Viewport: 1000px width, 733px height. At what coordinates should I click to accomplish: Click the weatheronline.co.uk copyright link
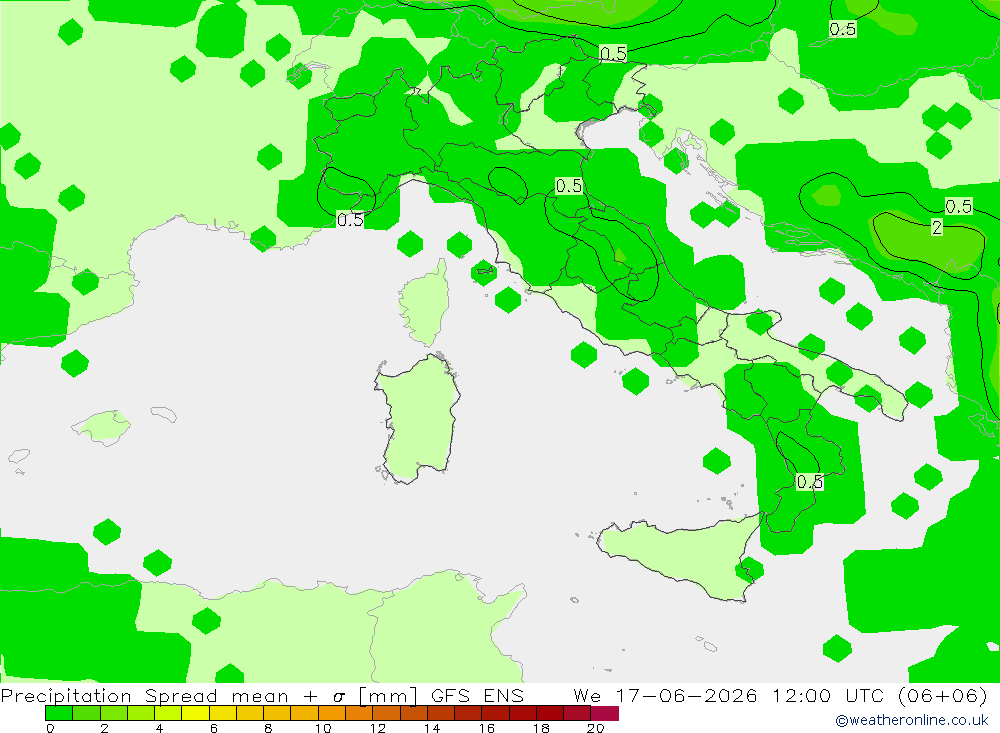[912, 720]
